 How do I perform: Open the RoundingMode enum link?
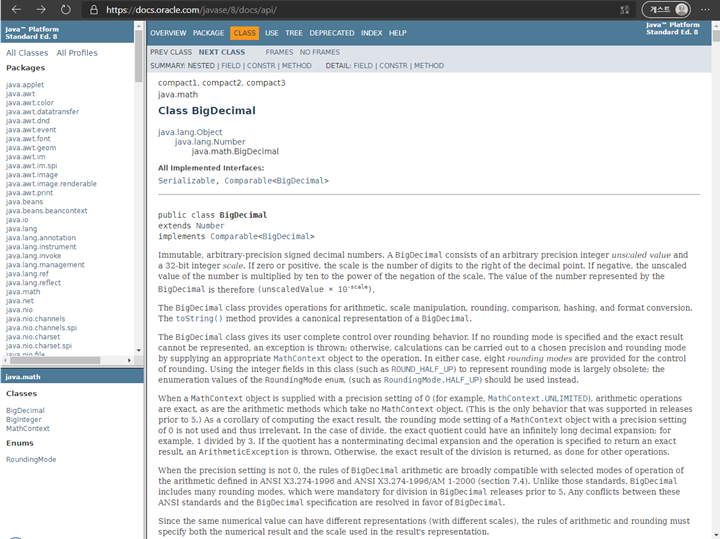click(x=31, y=460)
